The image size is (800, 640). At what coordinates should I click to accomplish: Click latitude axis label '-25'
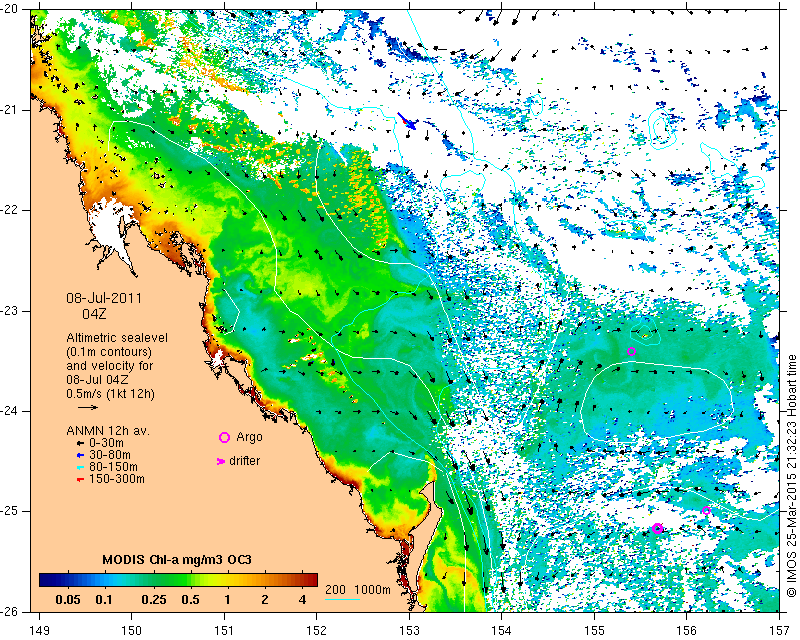click(10, 511)
